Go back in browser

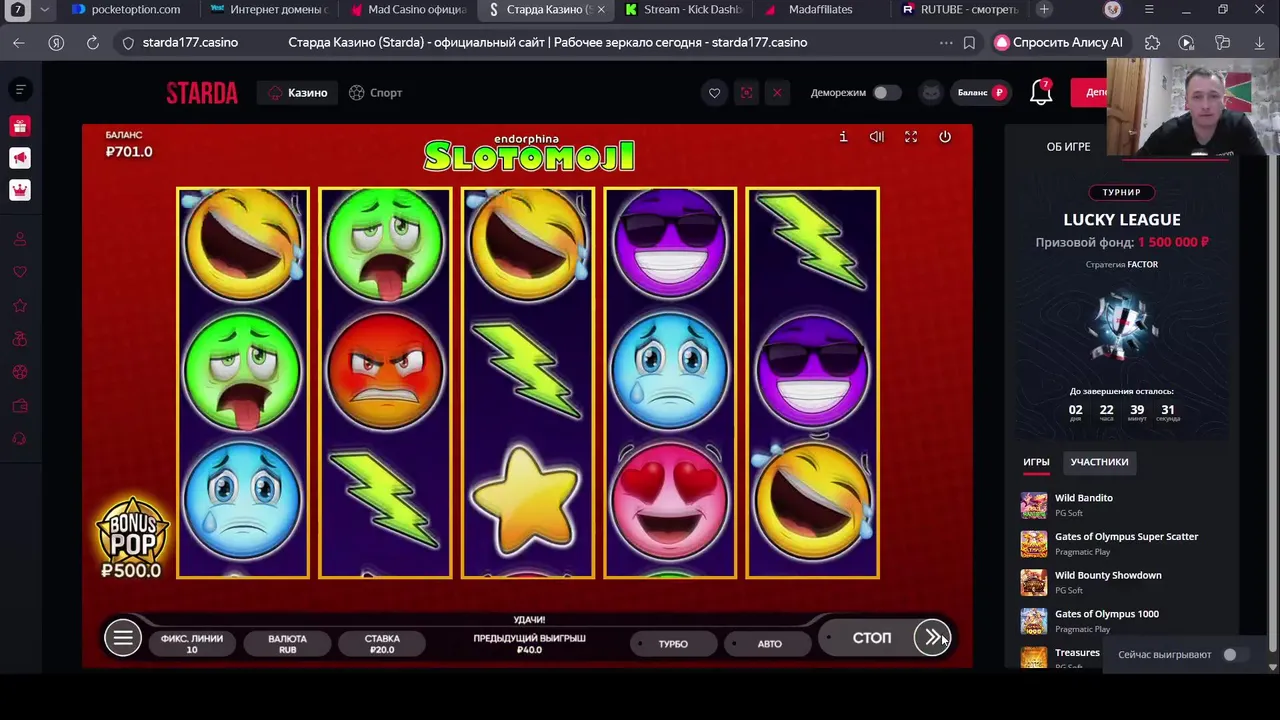(x=19, y=43)
